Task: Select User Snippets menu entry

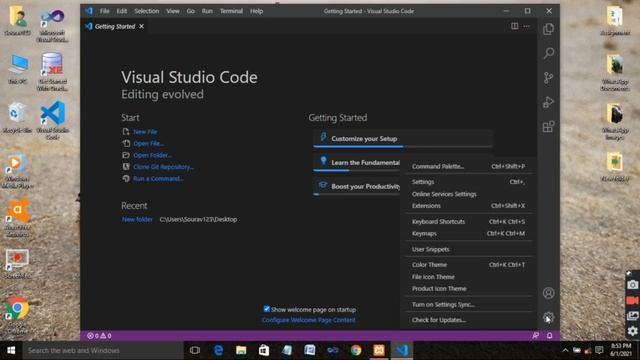Action: point(468,249)
